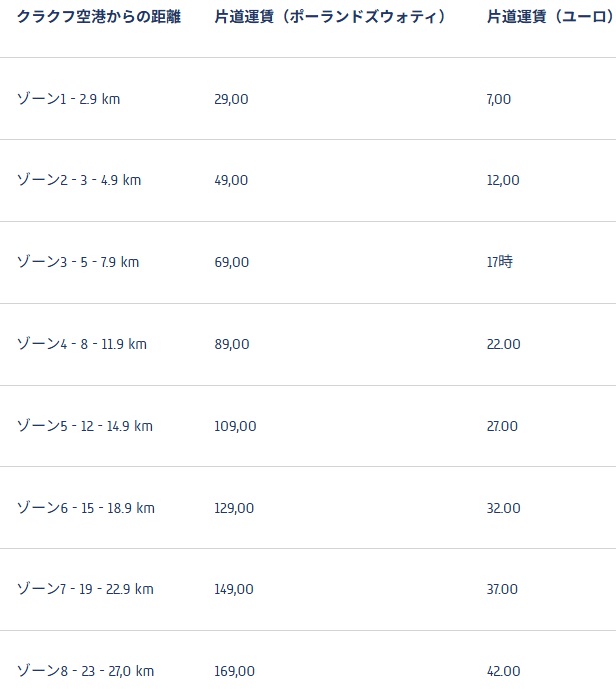616x689 pixels.
Task: Click the 7,00 euro fare value
Action: (x=498, y=99)
